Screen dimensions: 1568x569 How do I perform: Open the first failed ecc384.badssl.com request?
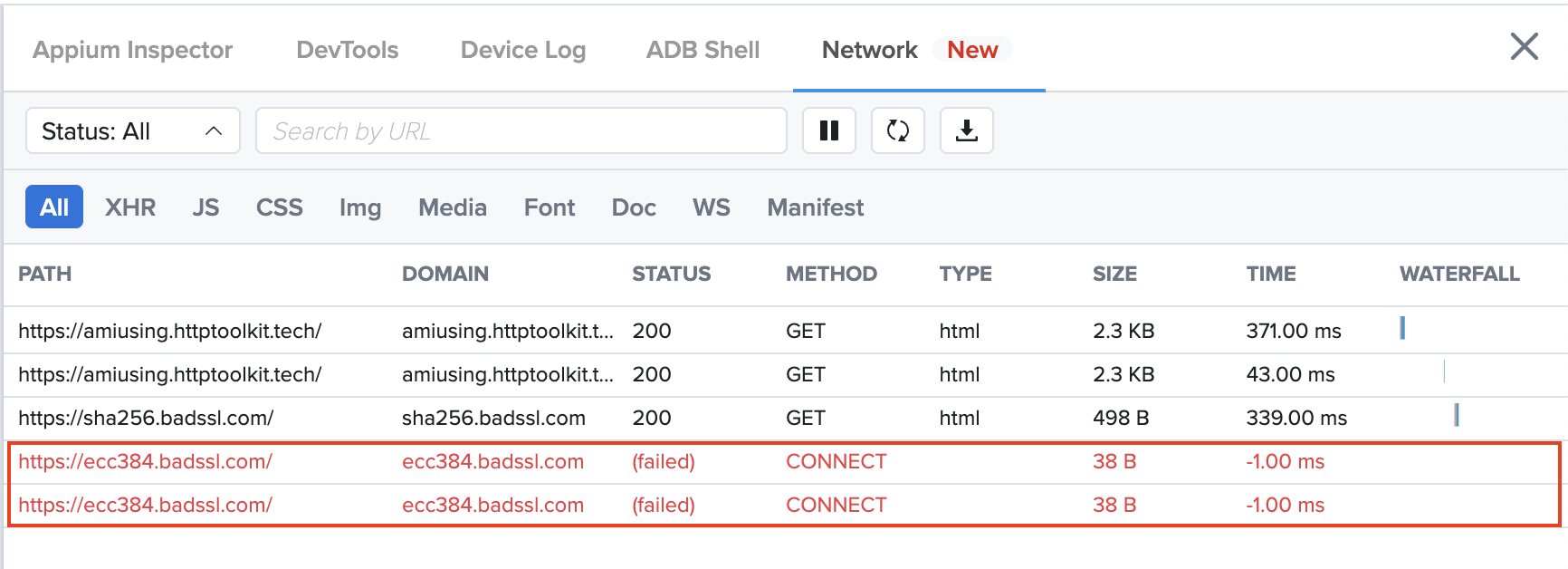[x=145, y=461]
